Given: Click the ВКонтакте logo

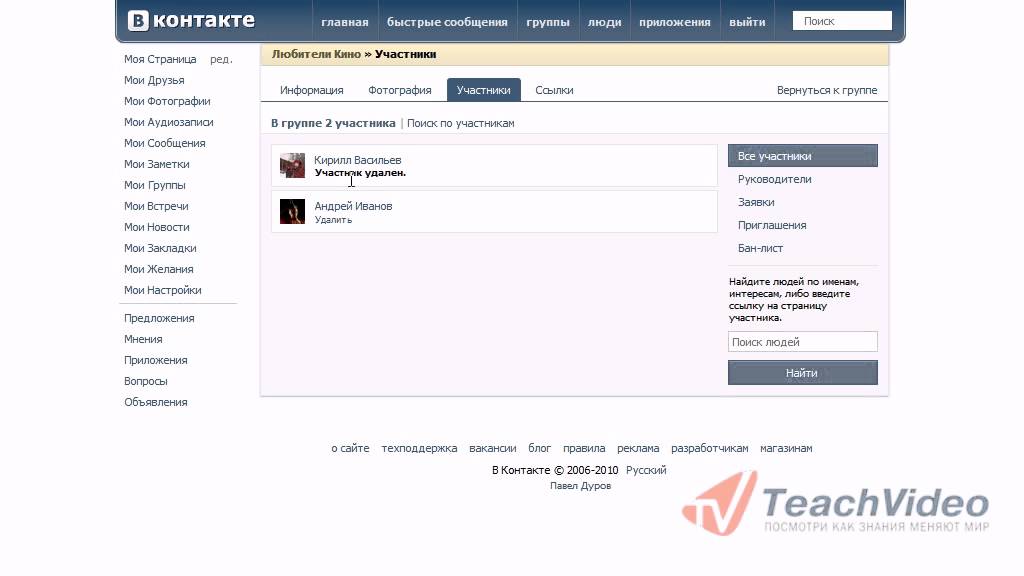Looking at the screenshot, I should (191, 20).
